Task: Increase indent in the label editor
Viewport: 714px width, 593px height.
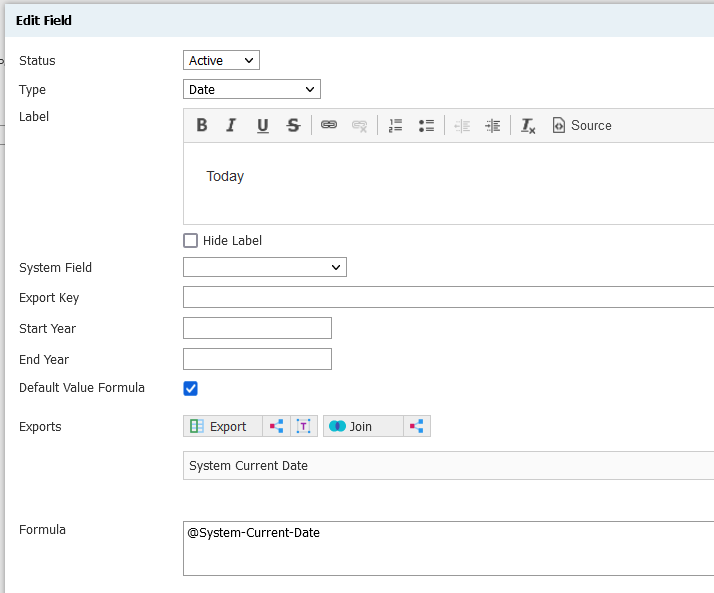Action: coord(493,125)
